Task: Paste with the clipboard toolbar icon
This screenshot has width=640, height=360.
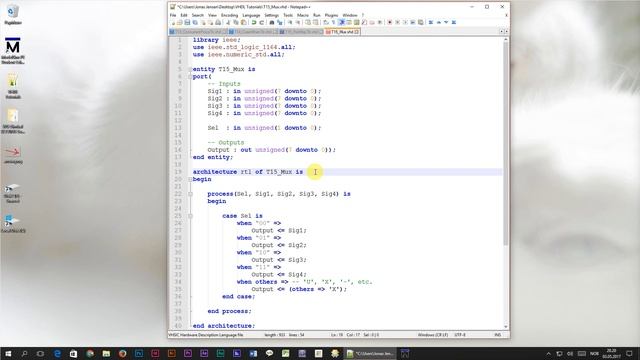Action: 243,22
